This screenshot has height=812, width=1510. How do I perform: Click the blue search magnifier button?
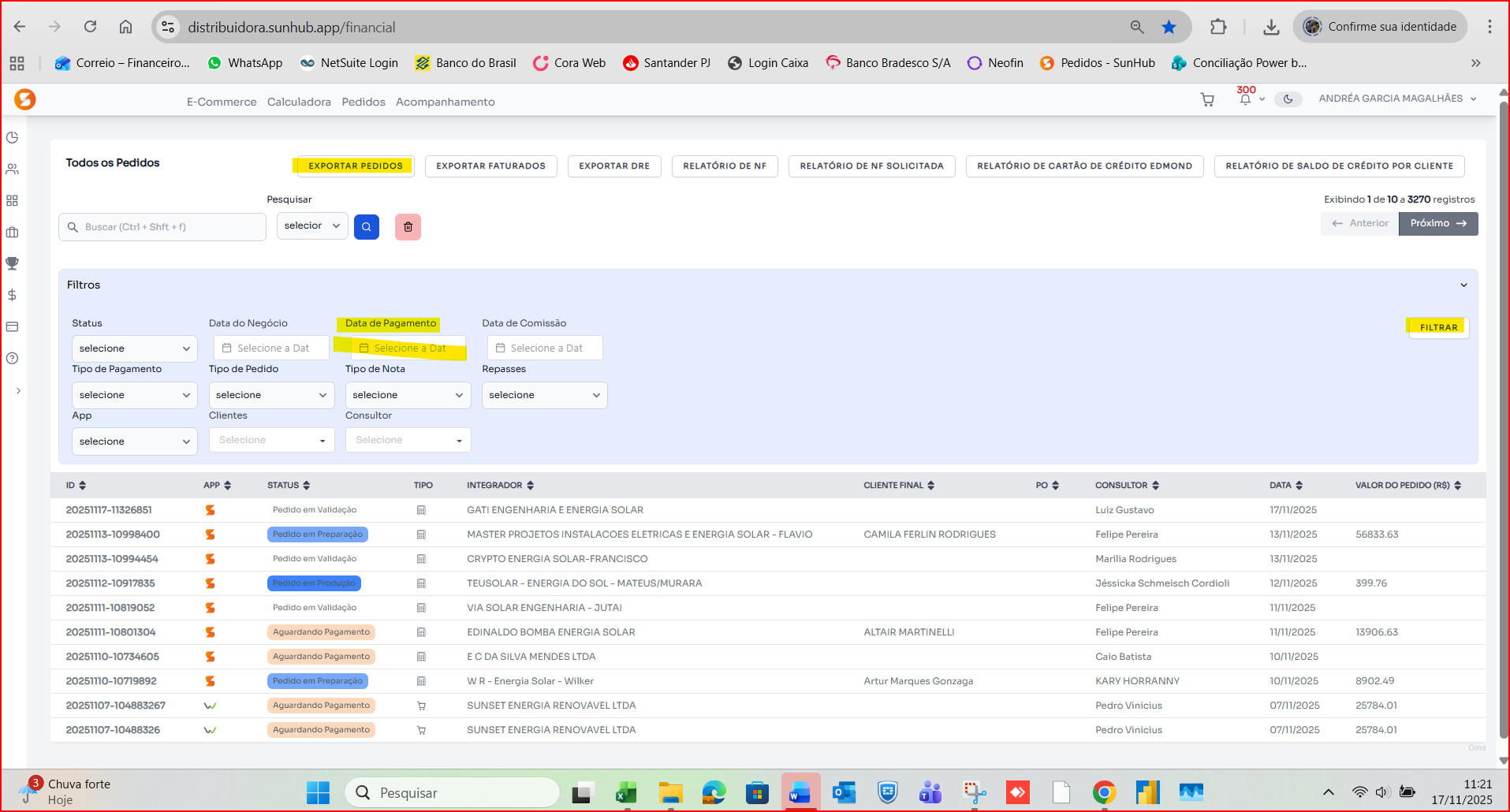[x=366, y=227]
